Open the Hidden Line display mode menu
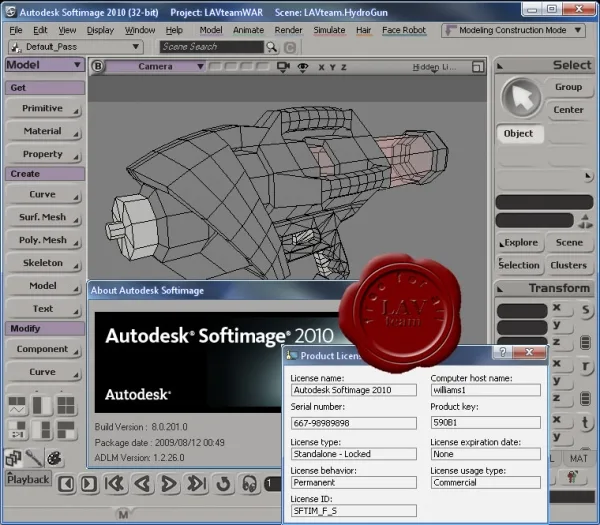This screenshot has height=525, width=600. coord(434,67)
